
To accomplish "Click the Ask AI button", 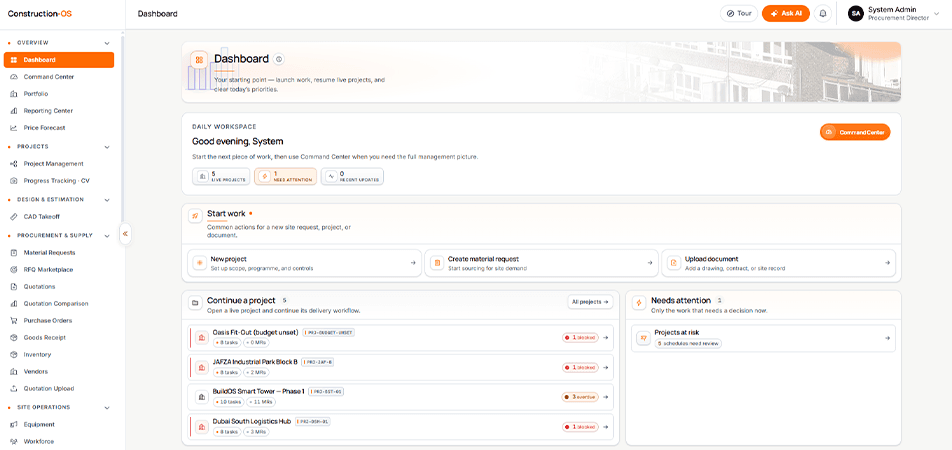I will [786, 13].
